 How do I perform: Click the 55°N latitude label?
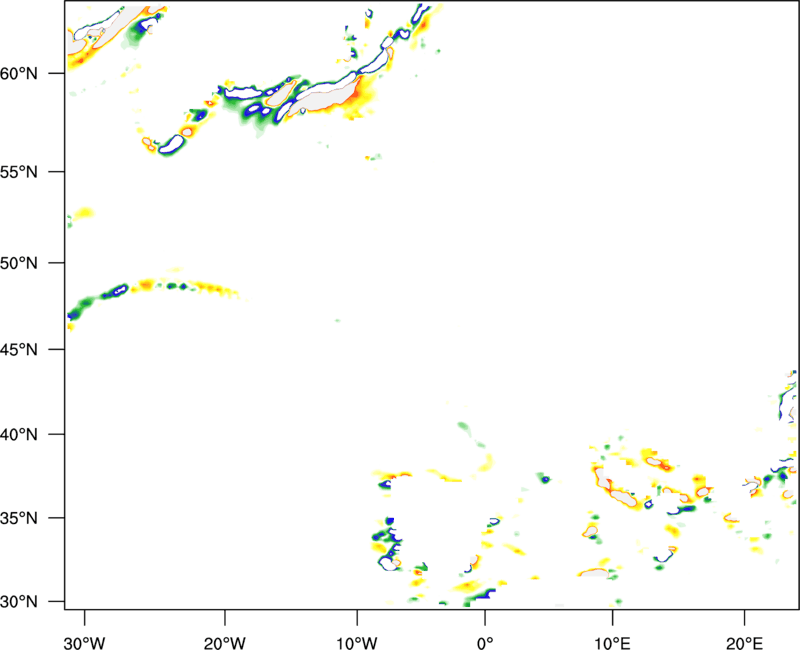(x=19, y=171)
